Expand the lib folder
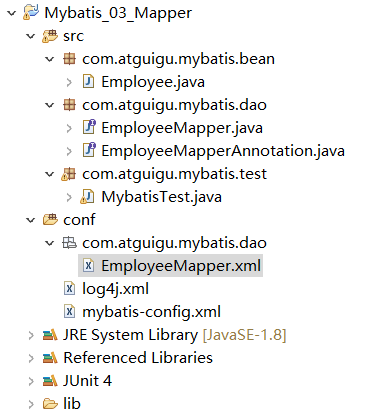Image resolution: width=371 pixels, height=417 pixels. 31,404
